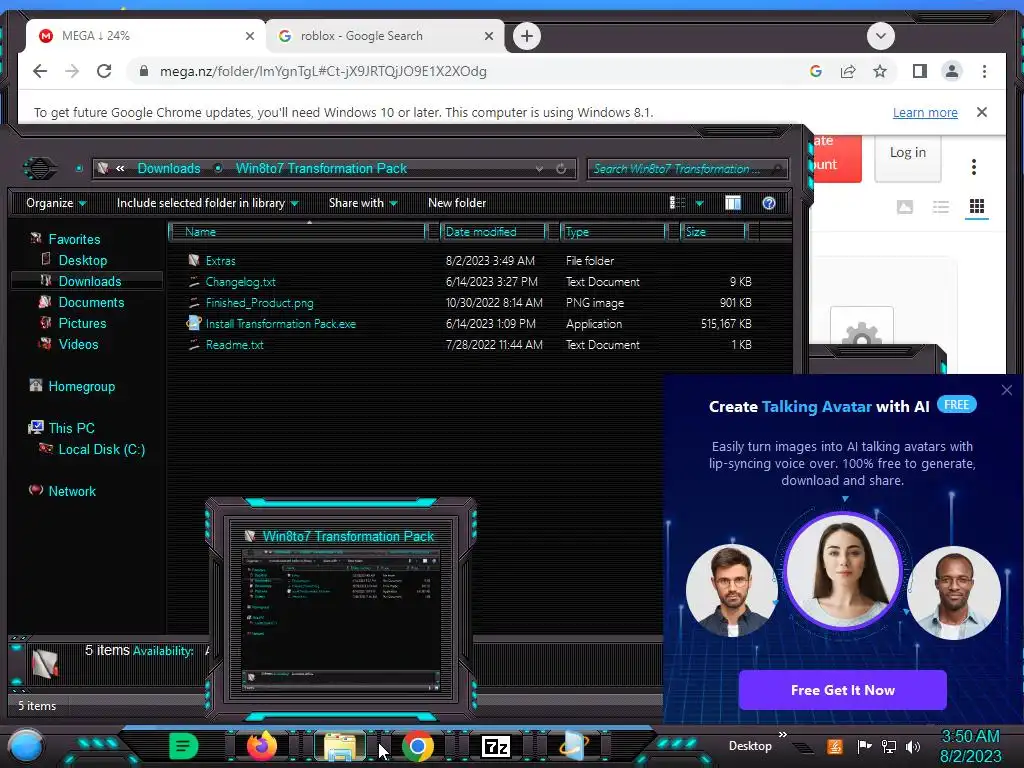The height and width of the screenshot is (768, 1024).
Task: Sort files by Type column
Action: 613,232
